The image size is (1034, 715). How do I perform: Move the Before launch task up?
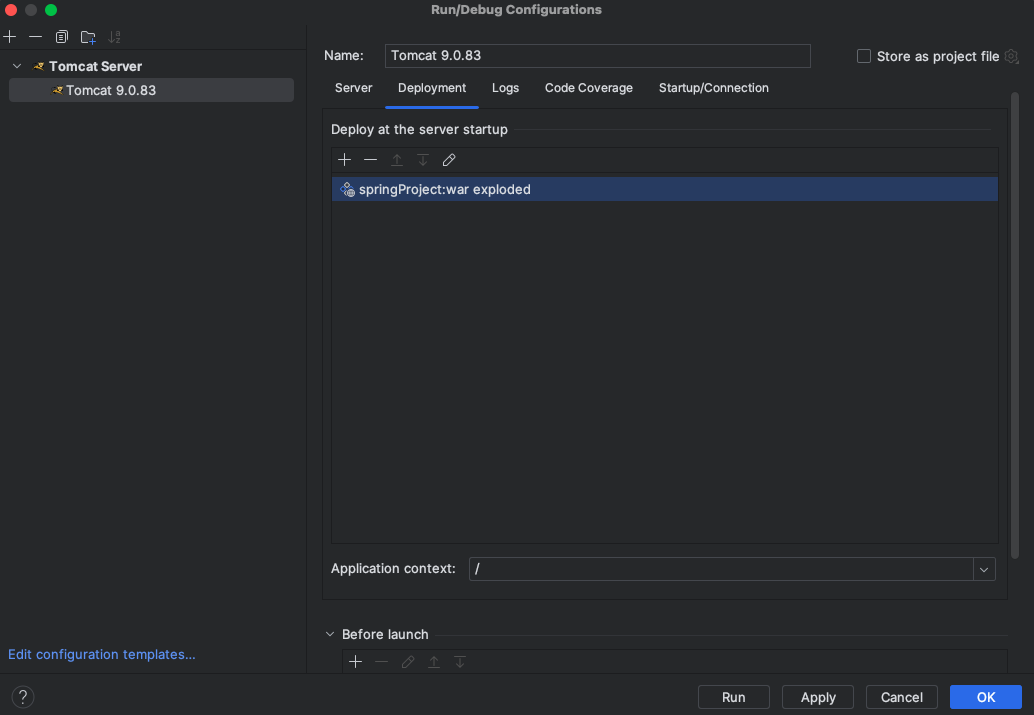(434, 662)
